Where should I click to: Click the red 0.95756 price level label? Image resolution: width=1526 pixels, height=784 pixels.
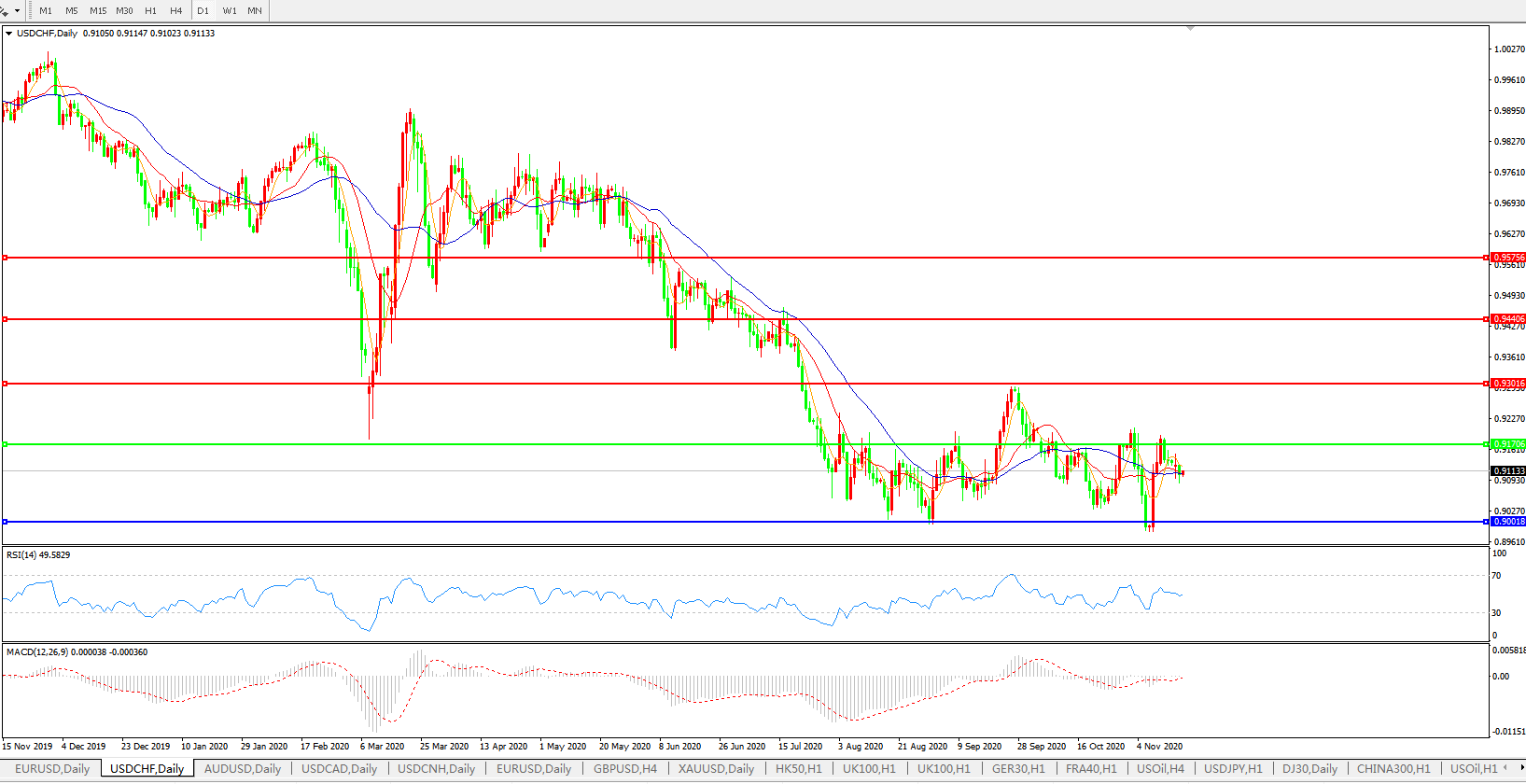[x=1508, y=258]
